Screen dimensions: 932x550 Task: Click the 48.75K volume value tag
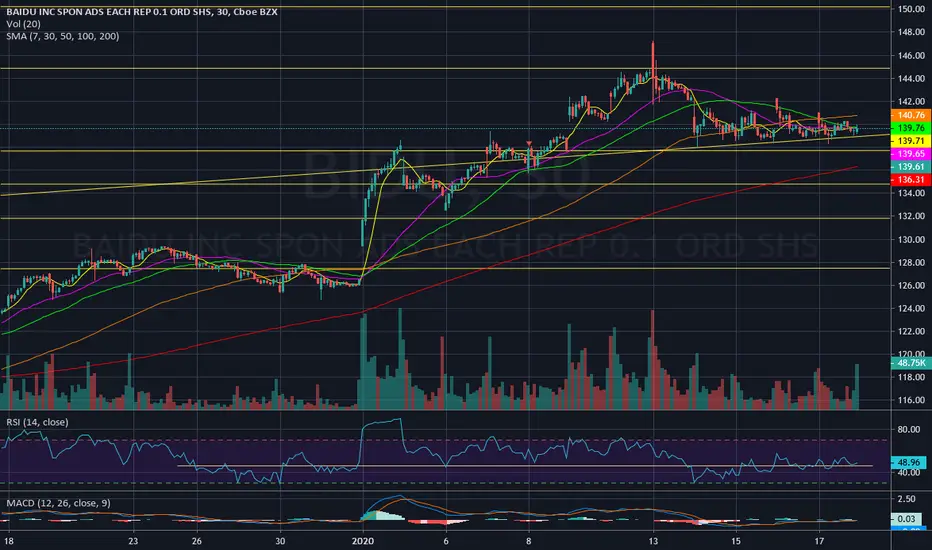[911, 363]
